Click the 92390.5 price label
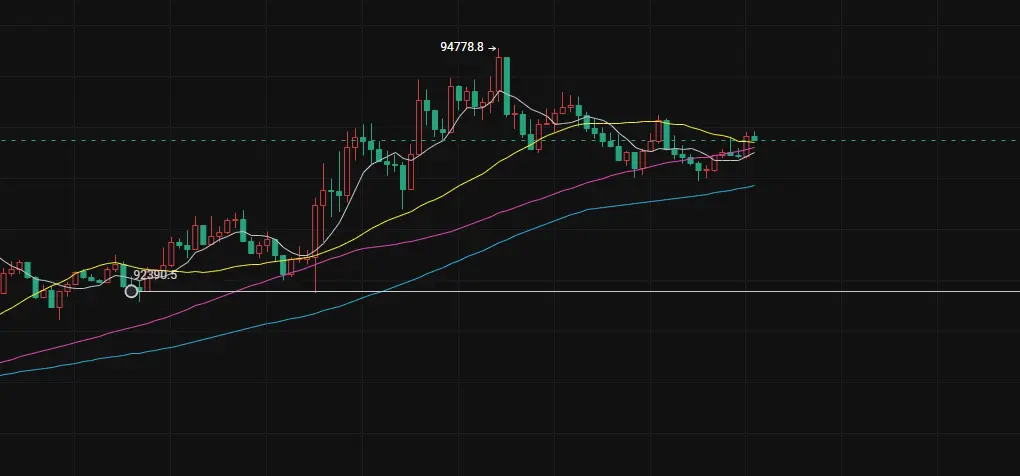1020x476 pixels. (x=155, y=275)
